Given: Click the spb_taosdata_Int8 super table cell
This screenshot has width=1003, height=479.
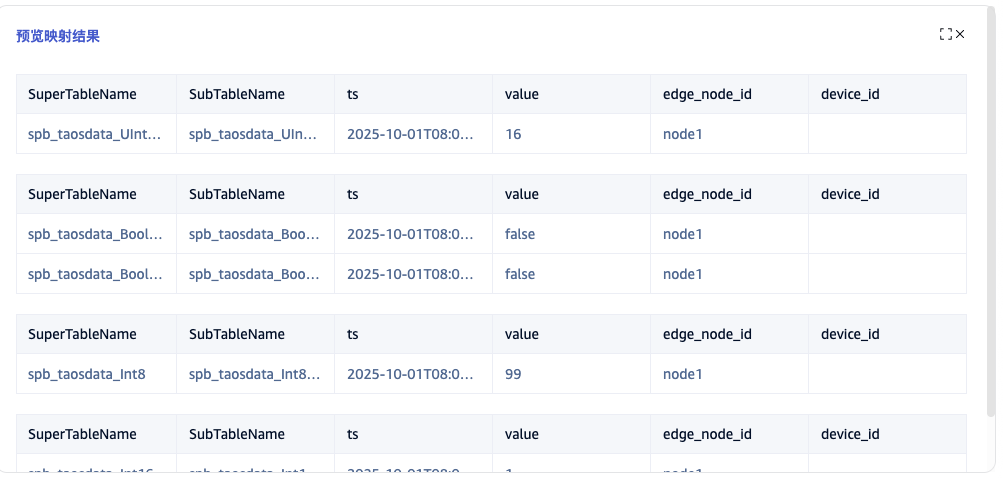Looking at the screenshot, I should point(87,374).
